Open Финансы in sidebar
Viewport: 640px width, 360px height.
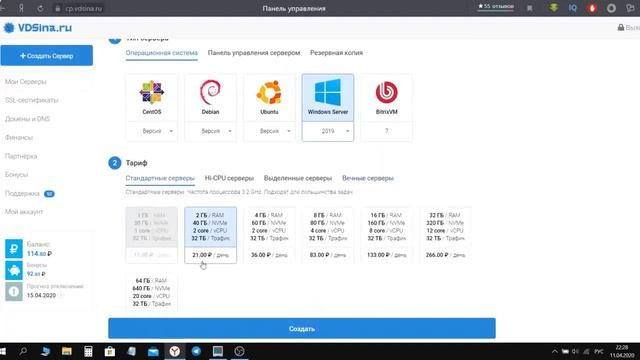19,138
